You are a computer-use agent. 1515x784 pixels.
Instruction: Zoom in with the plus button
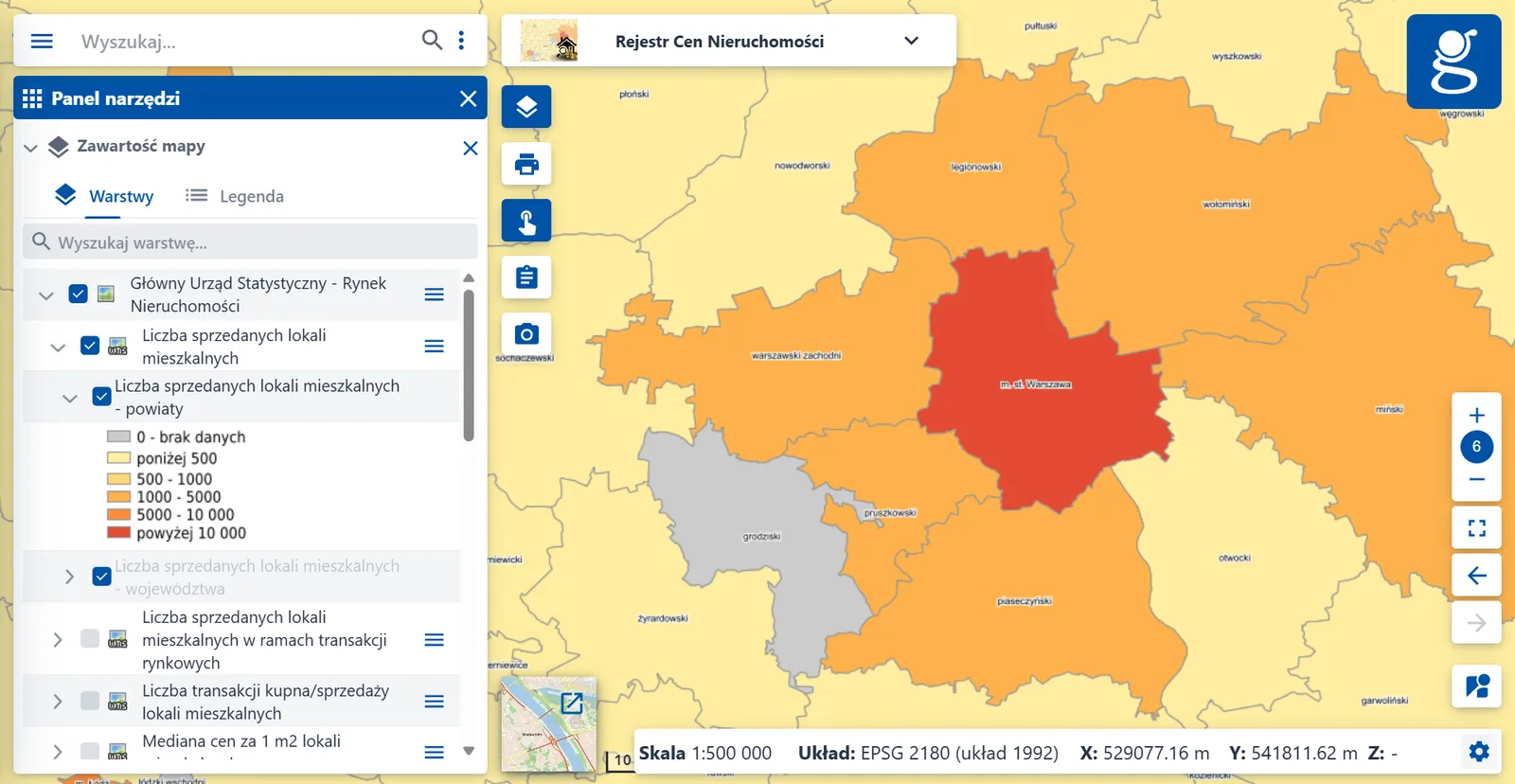[x=1476, y=415]
